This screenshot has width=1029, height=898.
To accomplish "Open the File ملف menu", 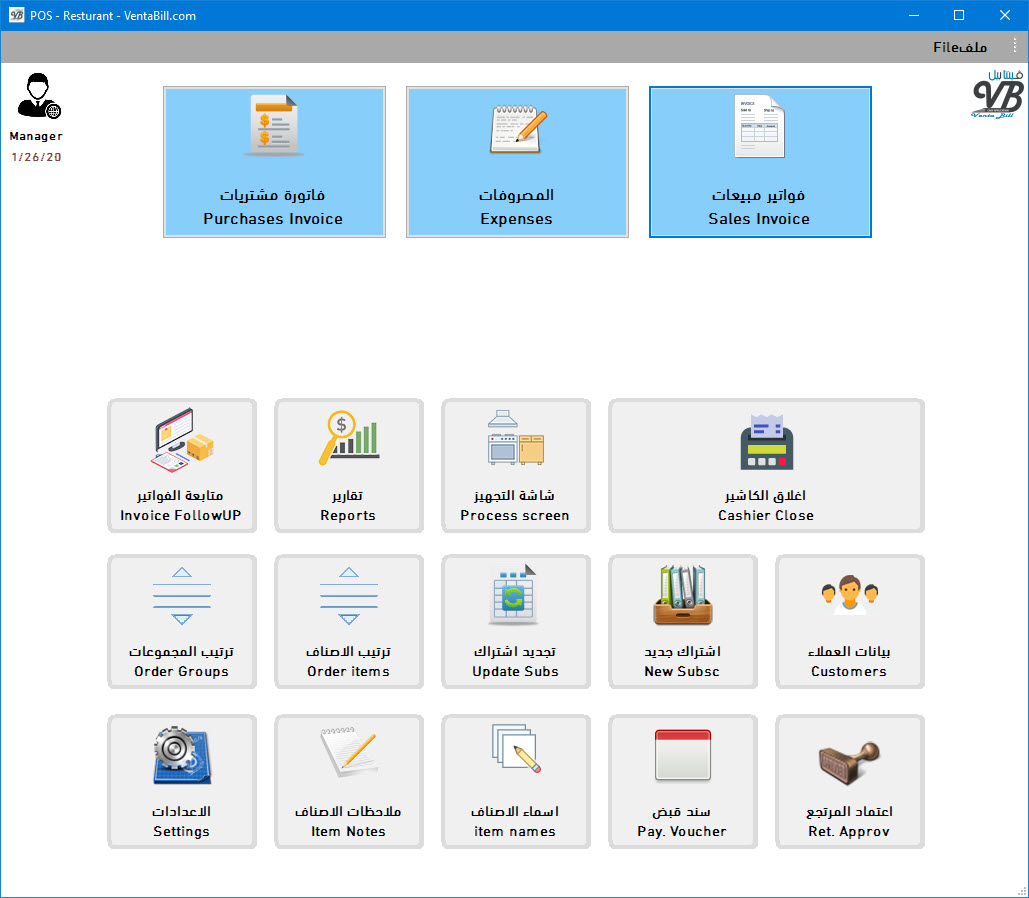I will (960, 47).
